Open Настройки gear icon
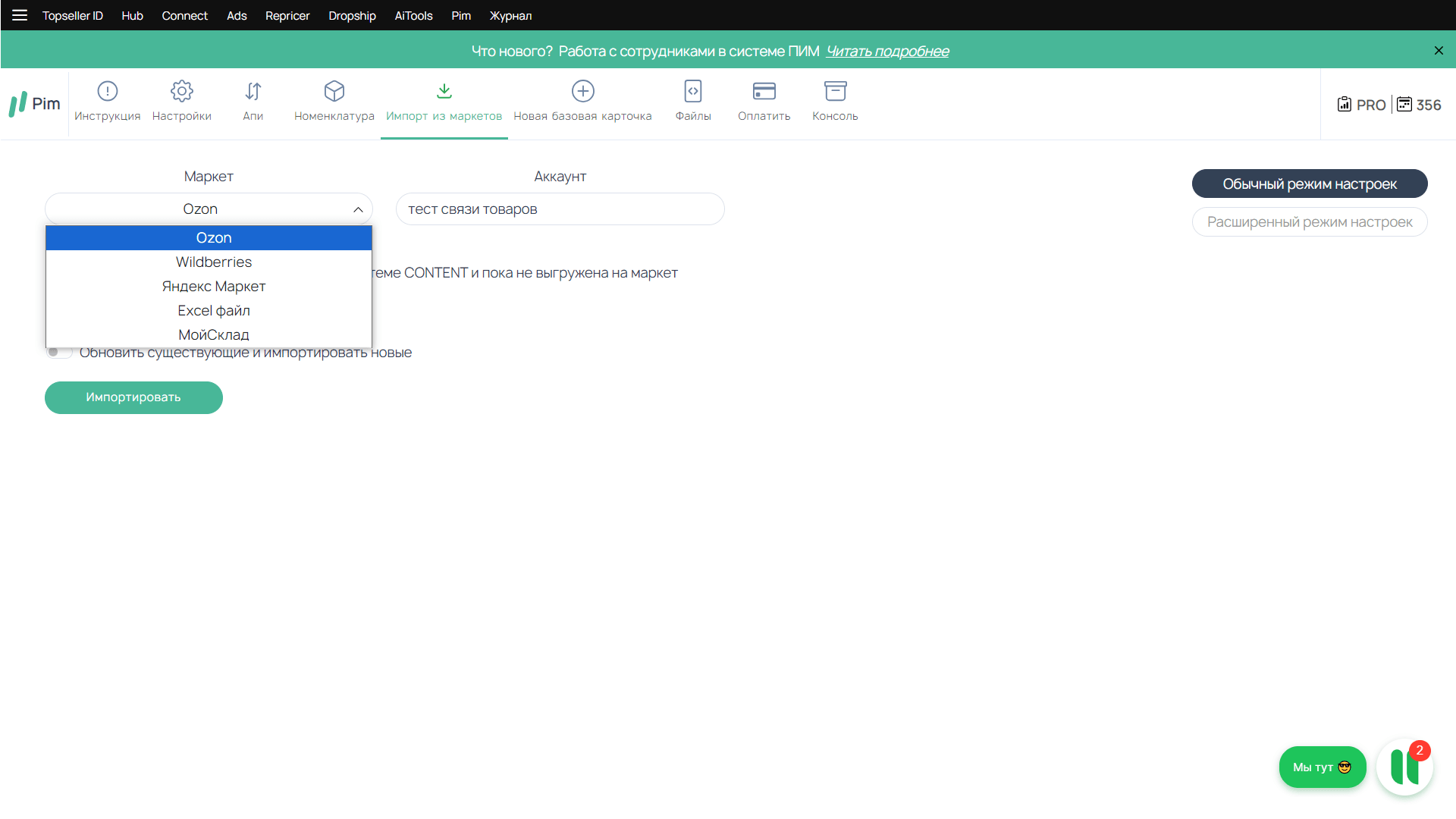 [x=182, y=91]
